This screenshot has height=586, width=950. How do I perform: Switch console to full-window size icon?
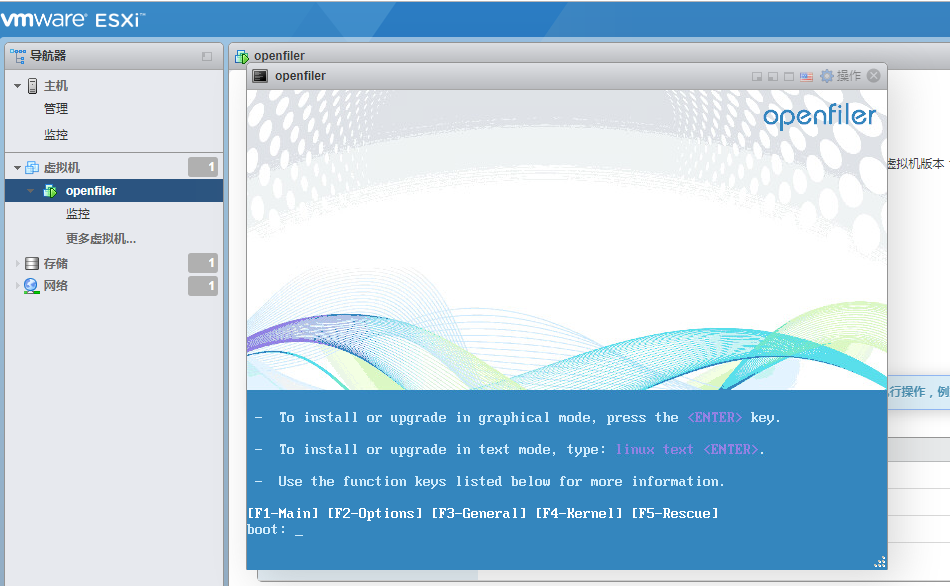click(789, 76)
